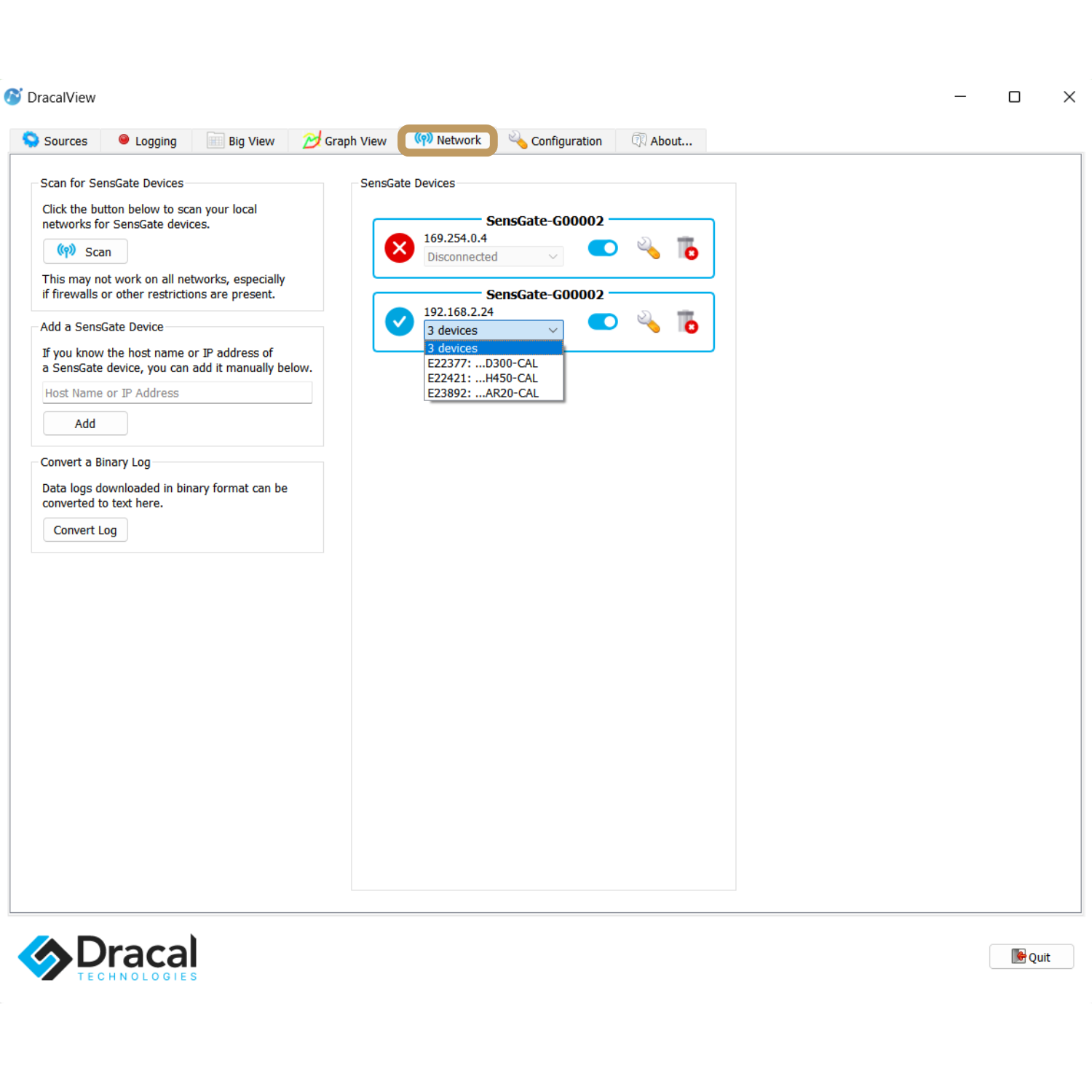Select the highlighted '3 devices' list option
Image resolution: width=1092 pixels, height=1092 pixels.
click(x=494, y=349)
